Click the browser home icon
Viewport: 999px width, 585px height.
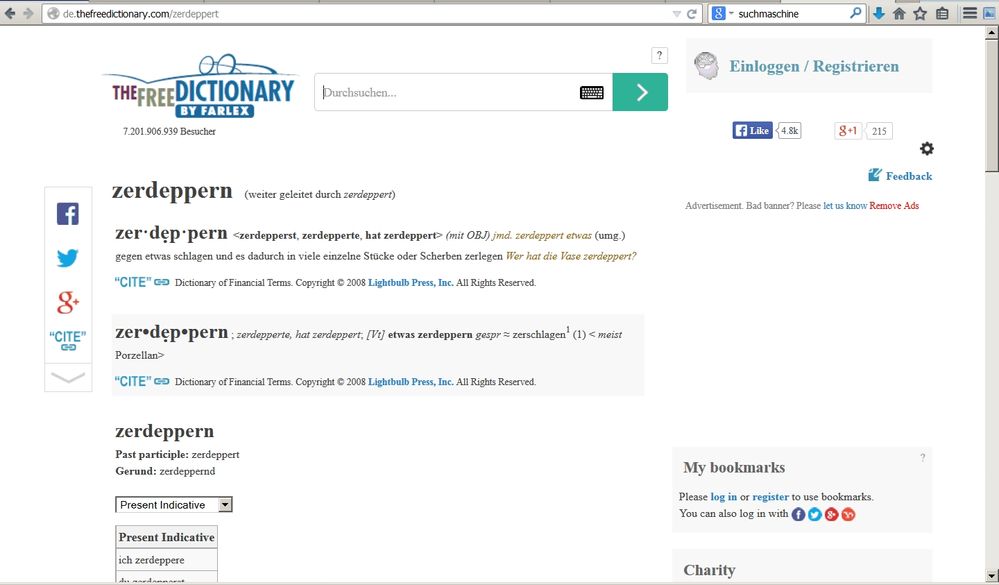pyautogui.click(x=899, y=14)
